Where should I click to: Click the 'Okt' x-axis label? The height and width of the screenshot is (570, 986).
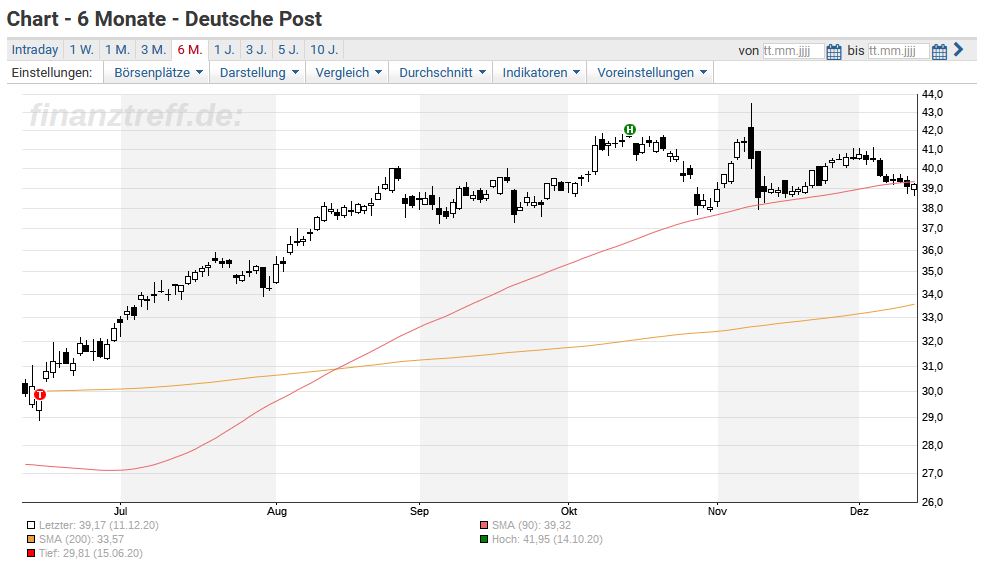pyautogui.click(x=568, y=511)
